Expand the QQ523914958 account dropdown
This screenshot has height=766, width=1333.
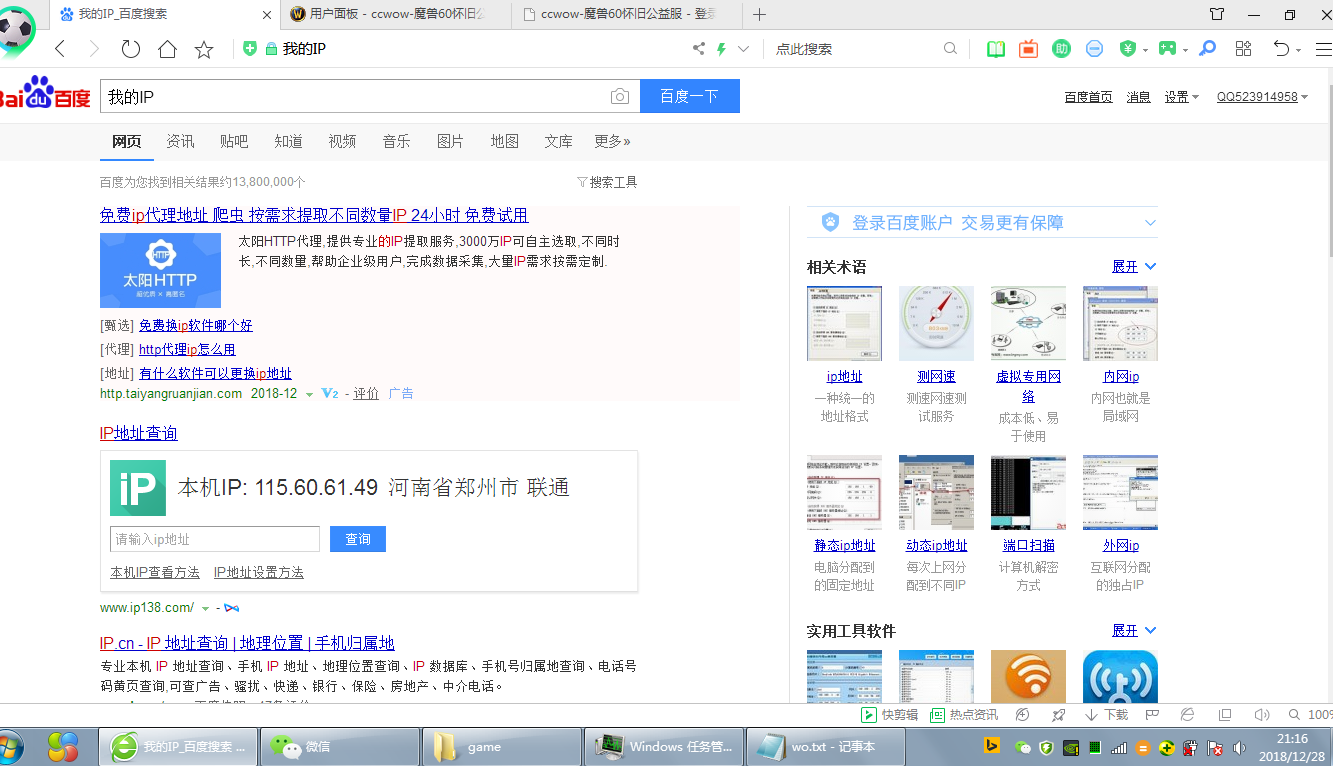tap(1262, 97)
